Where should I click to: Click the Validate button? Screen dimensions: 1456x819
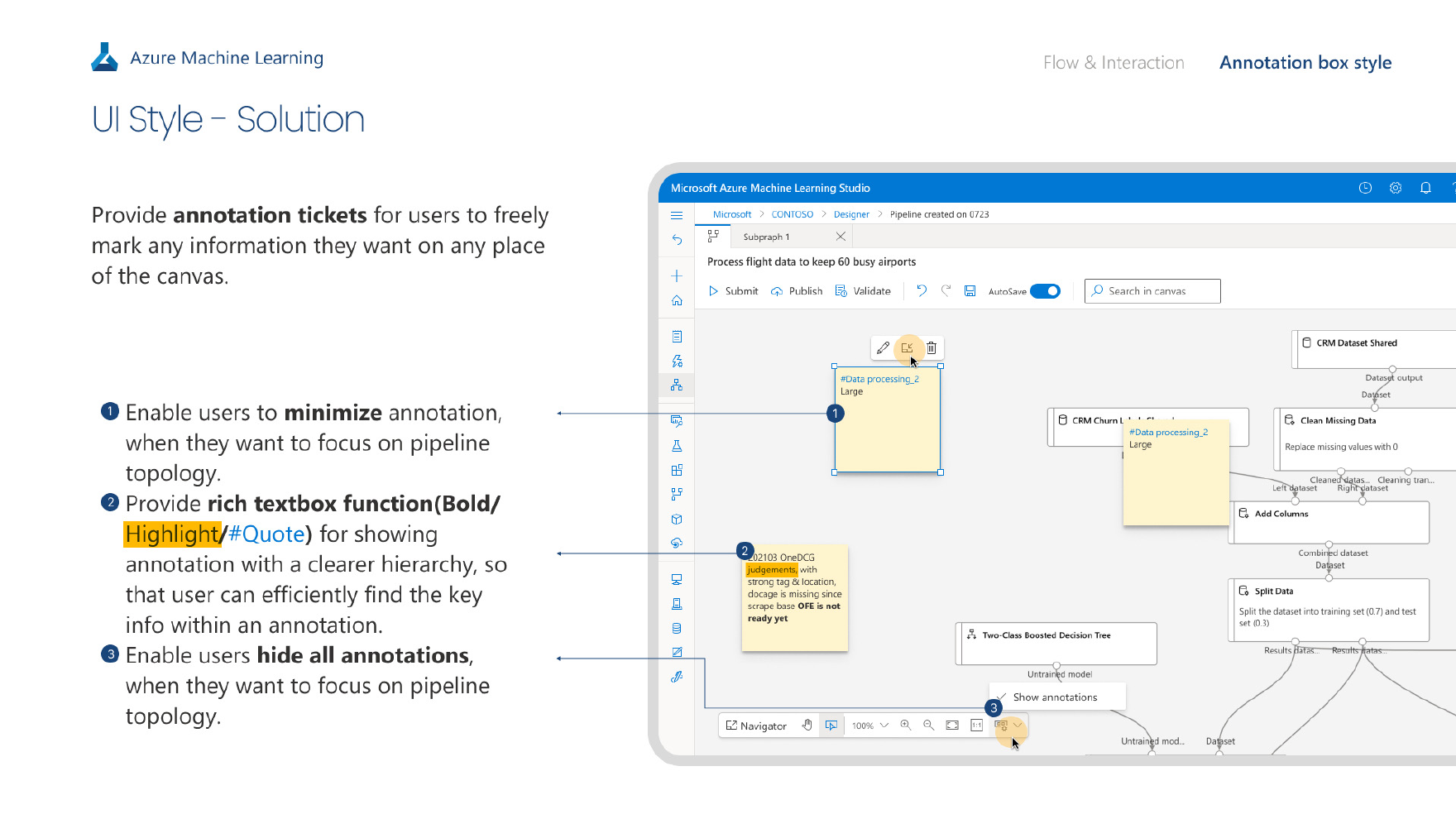tap(863, 291)
